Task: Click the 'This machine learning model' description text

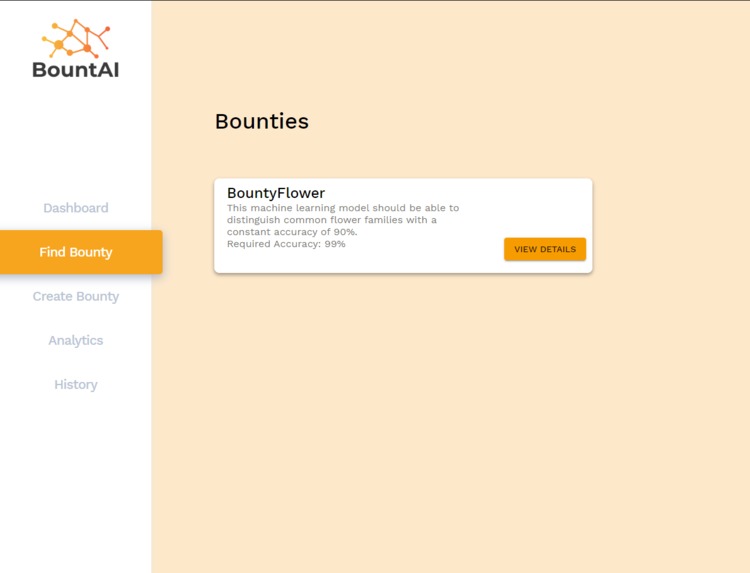Action: 343,220
